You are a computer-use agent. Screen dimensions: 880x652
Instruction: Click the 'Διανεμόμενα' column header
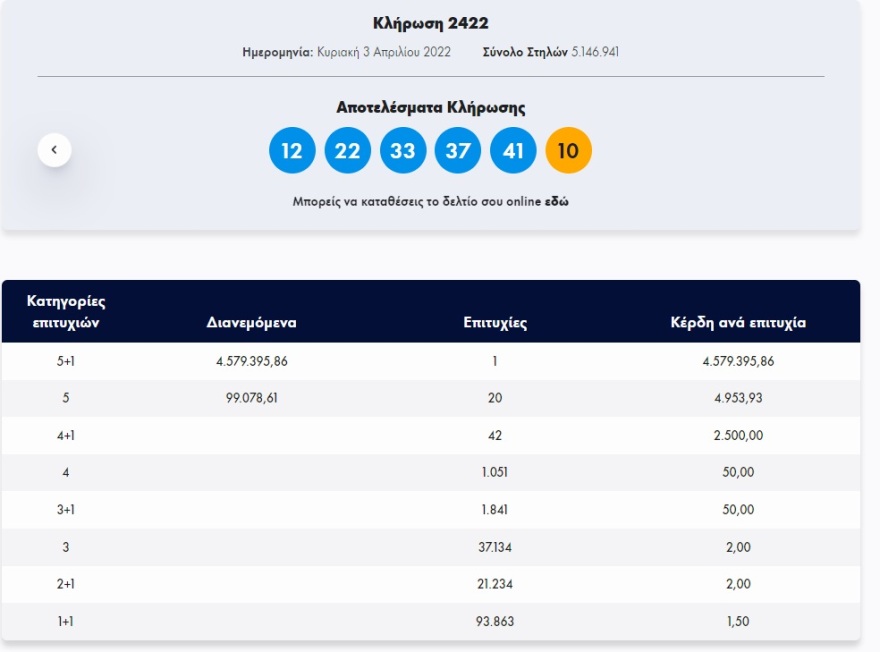tap(252, 323)
